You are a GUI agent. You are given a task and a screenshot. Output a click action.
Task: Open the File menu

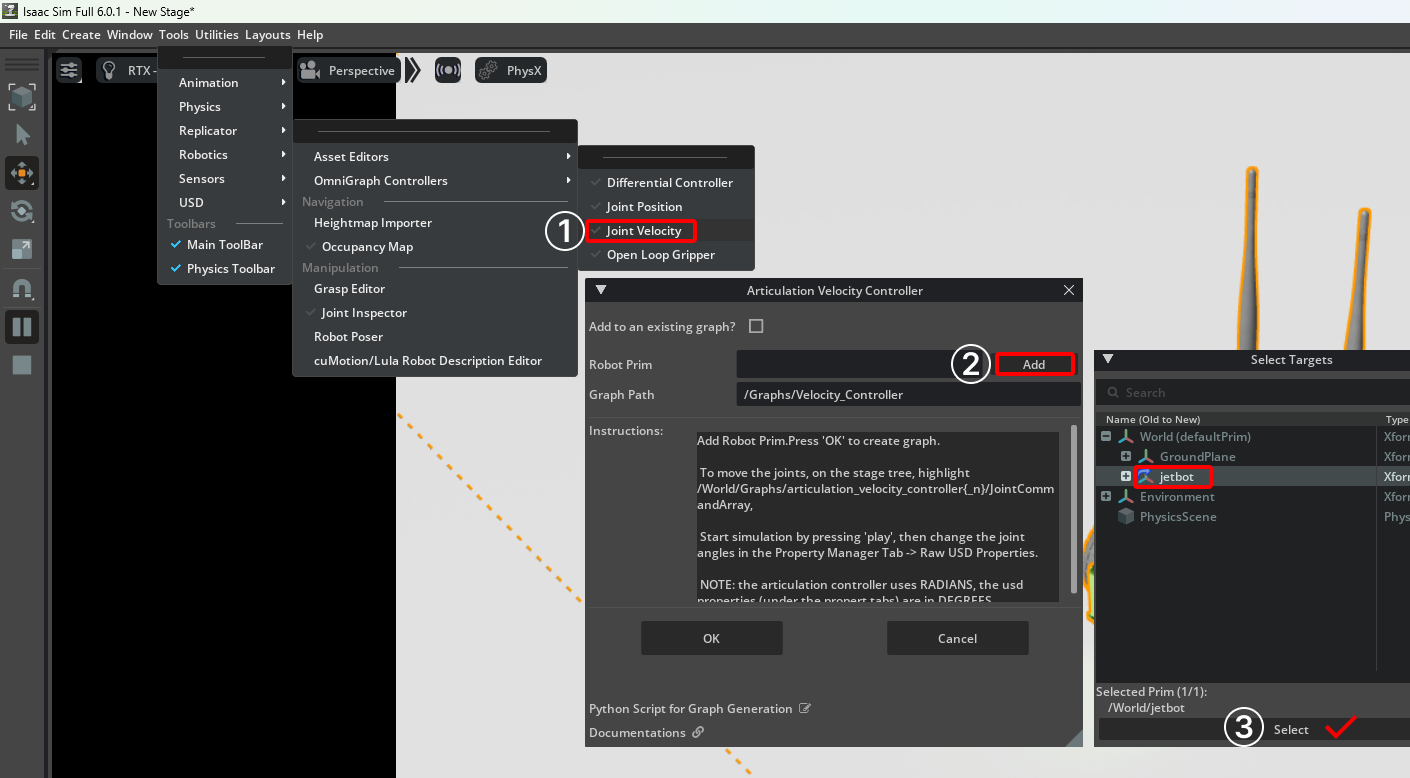click(18, 35)
